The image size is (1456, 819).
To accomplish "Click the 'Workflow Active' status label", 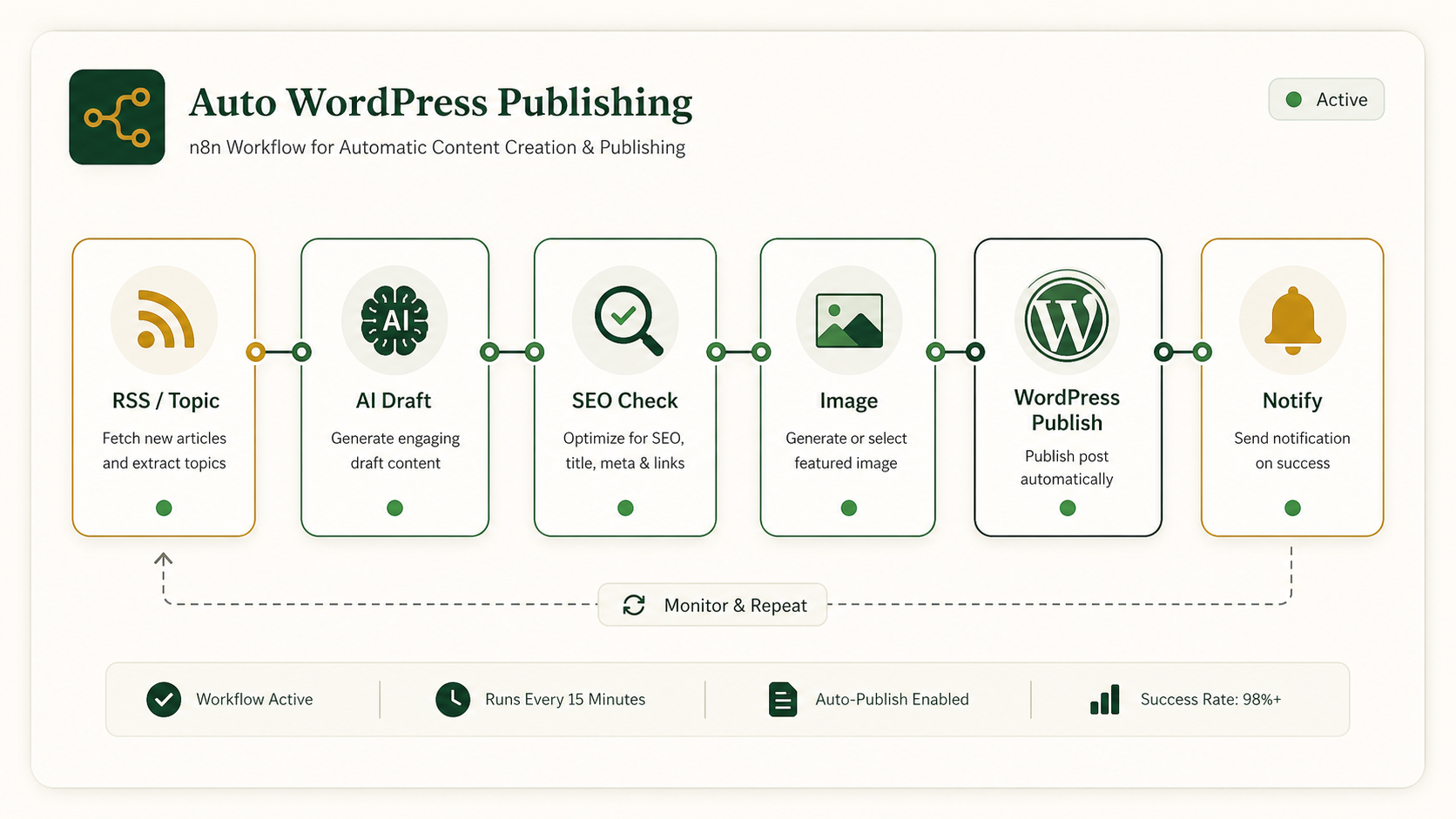I will 254,699.
